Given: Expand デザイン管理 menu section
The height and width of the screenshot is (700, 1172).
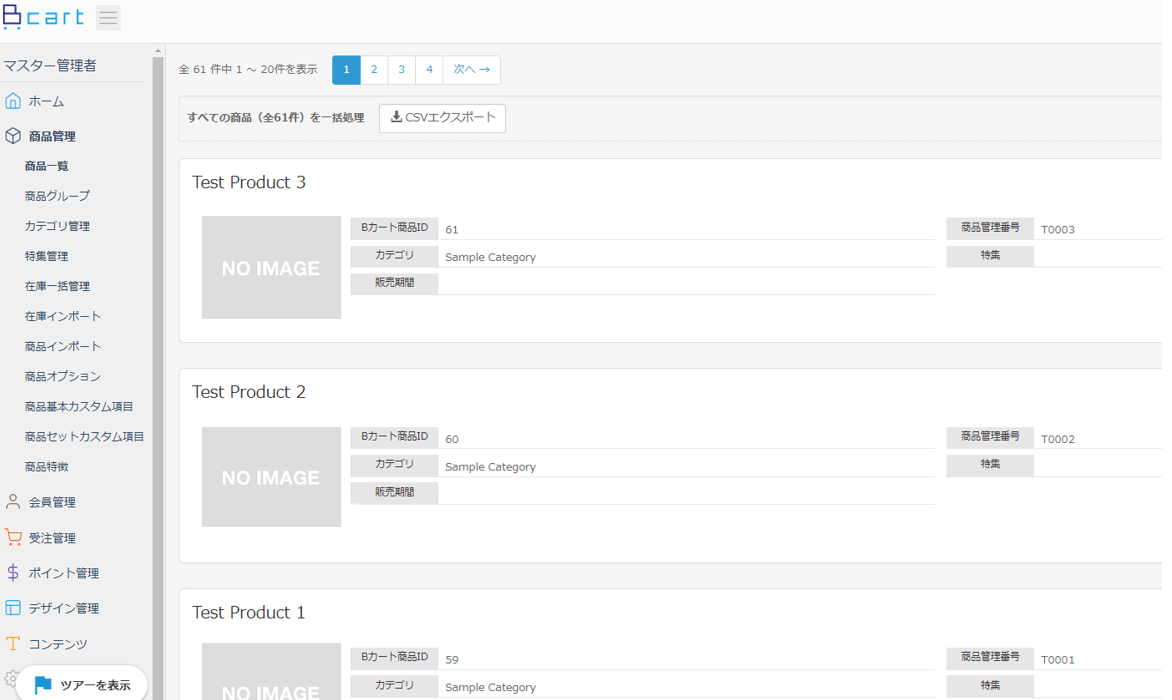Looking at the screenshot, I should (64, 608).
